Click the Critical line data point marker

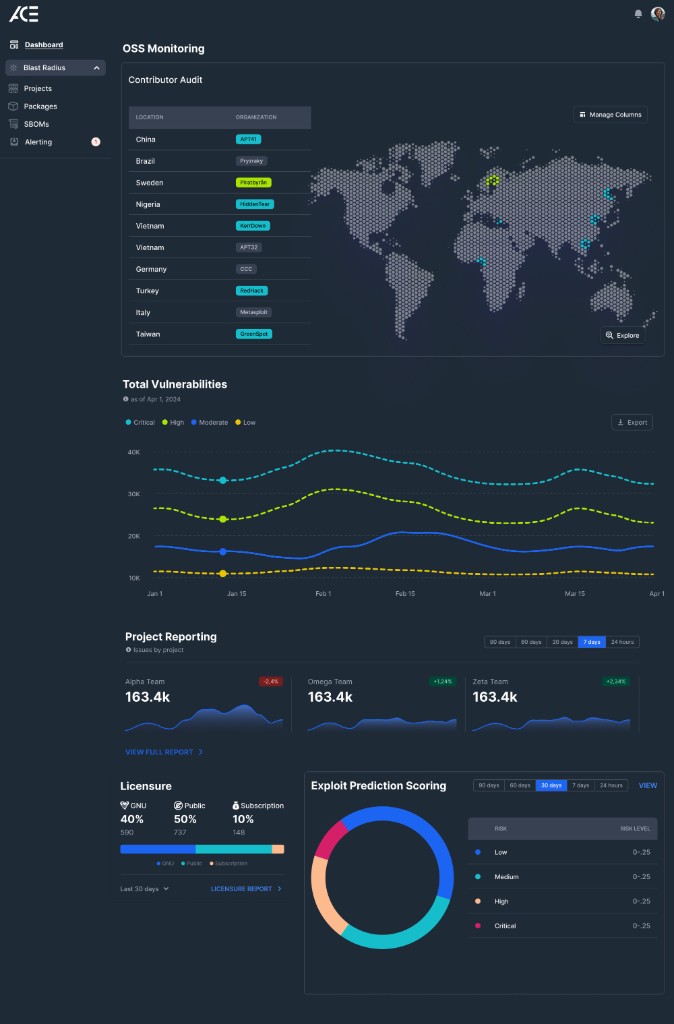coord(223,480)
